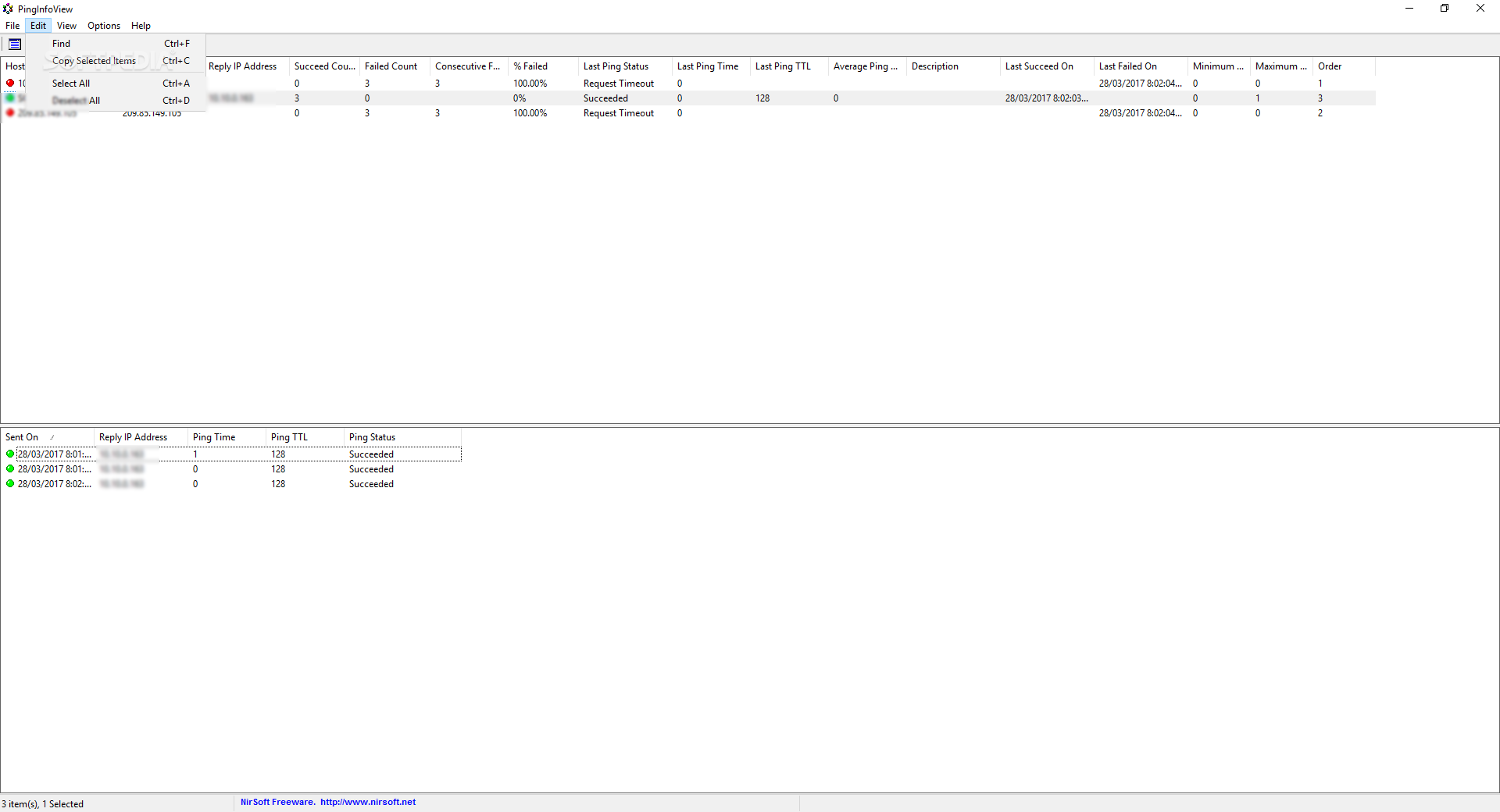Sort by Description column header

(x=953, y=66)
